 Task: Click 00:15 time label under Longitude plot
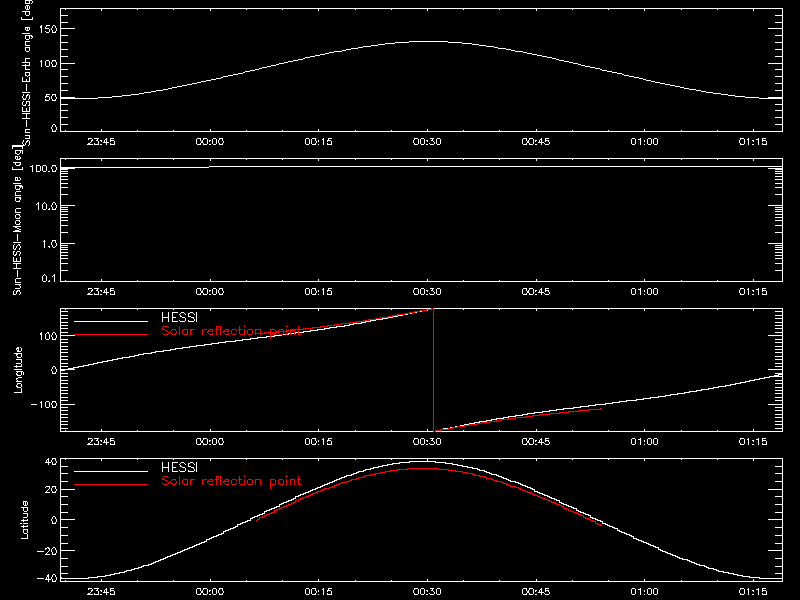[318, 442]
